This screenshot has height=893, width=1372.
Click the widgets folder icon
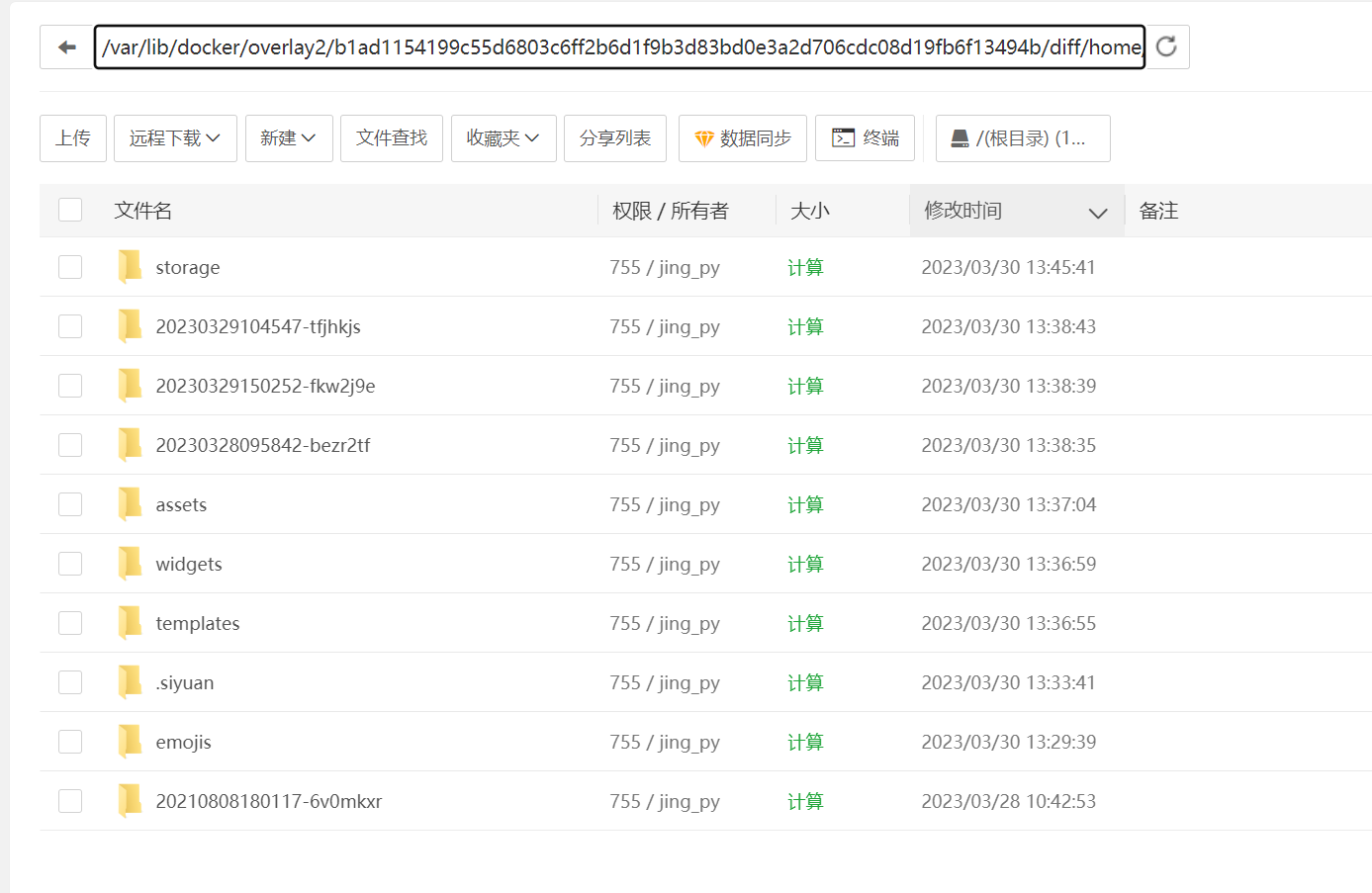pos(130,564)
